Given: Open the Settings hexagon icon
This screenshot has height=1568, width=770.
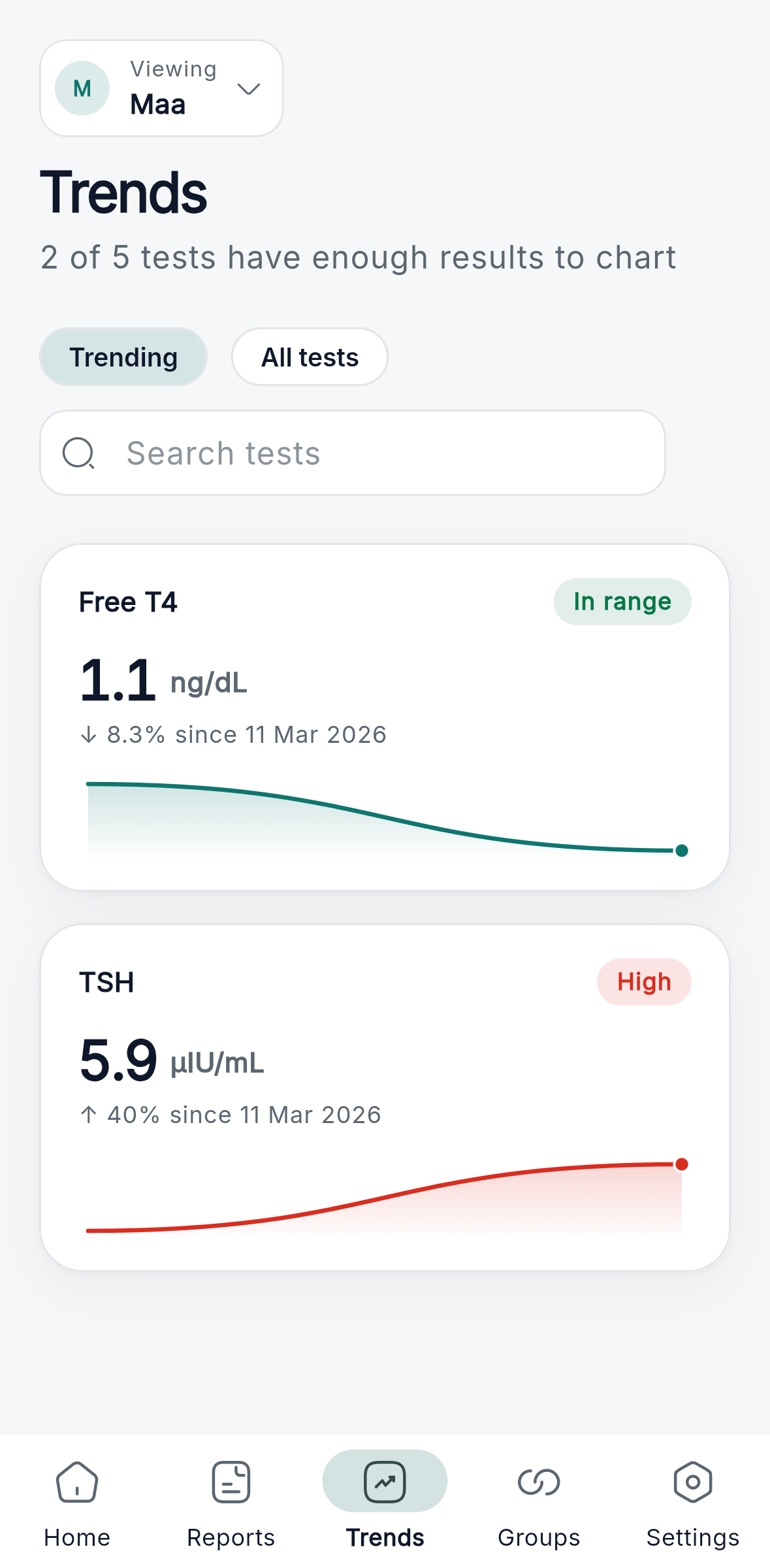Looking at the screenshot, I should [693, 1482].
